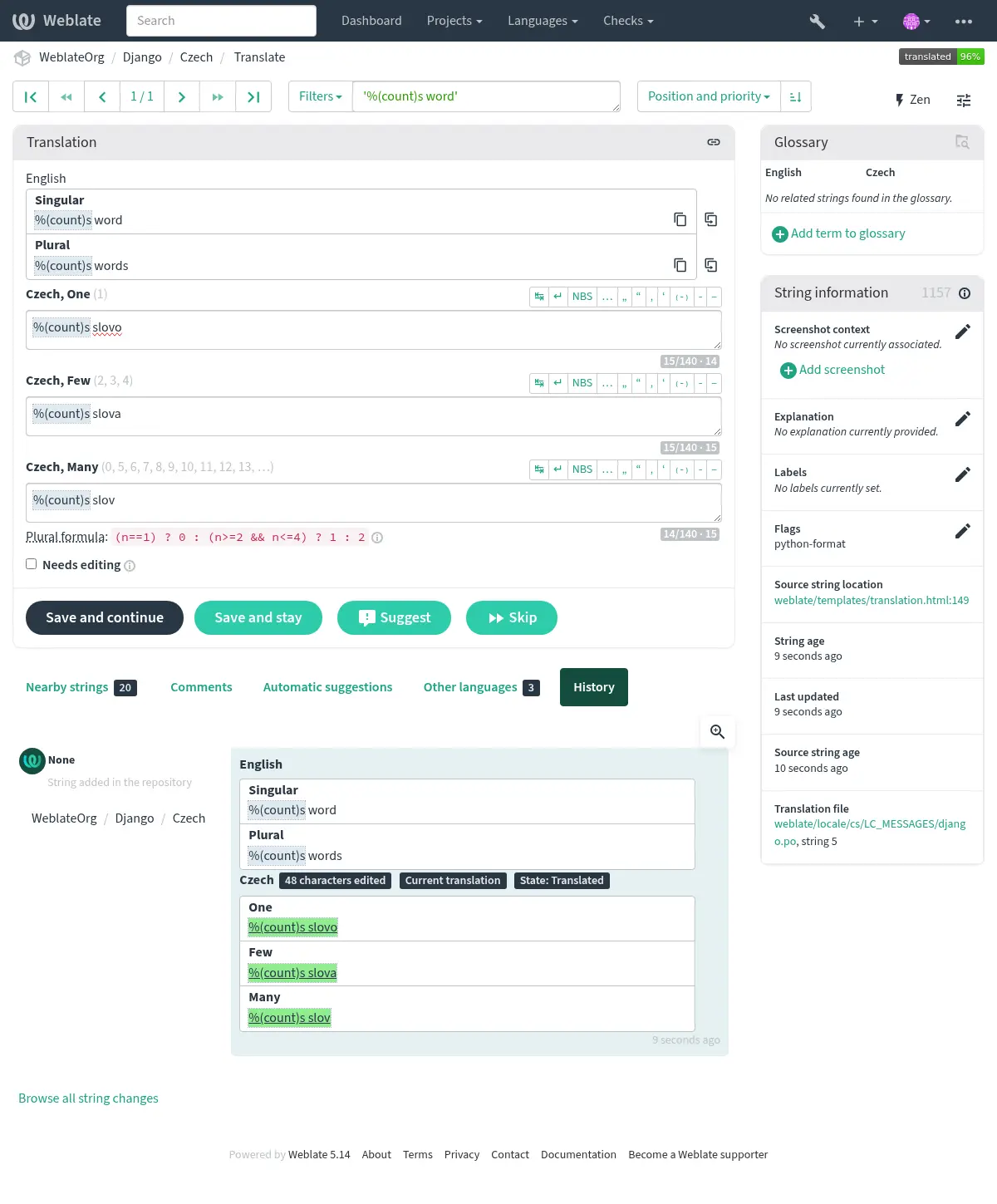Click into the header Search field

pos(221,21)
